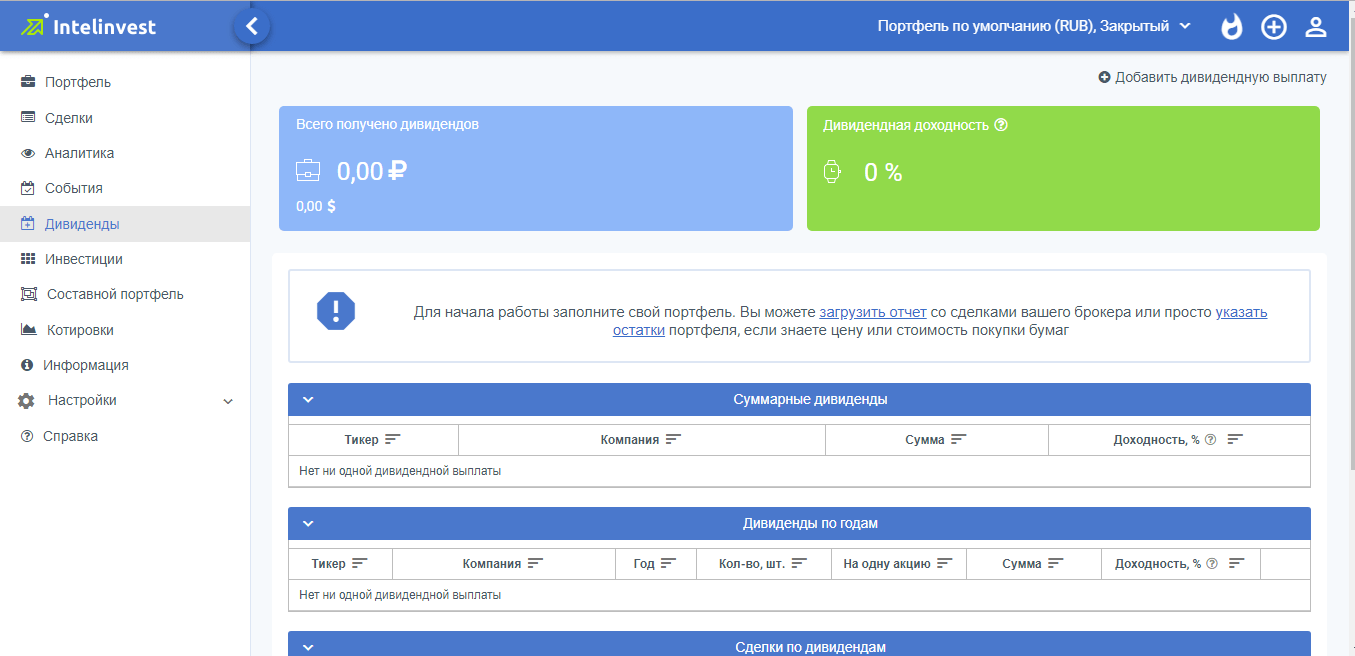Image resolution: width=1355 pixels, height=656 pixels.
Task: Collapse the Суммарные дивиденды panel
Action: (308, 400)
